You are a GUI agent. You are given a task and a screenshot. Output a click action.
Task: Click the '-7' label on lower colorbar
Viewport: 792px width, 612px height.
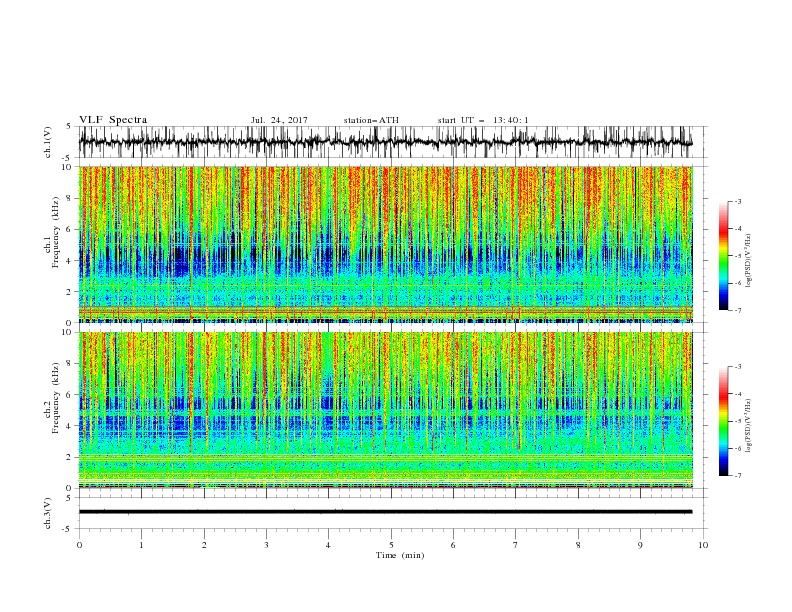click(x=738, y=476)
